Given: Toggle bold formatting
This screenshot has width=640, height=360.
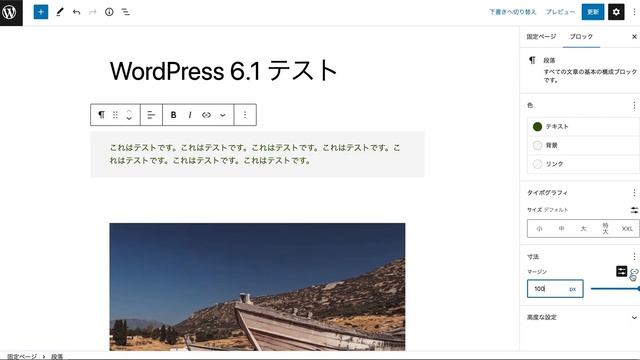Looking at the screenshot, I should coord(173,115).
